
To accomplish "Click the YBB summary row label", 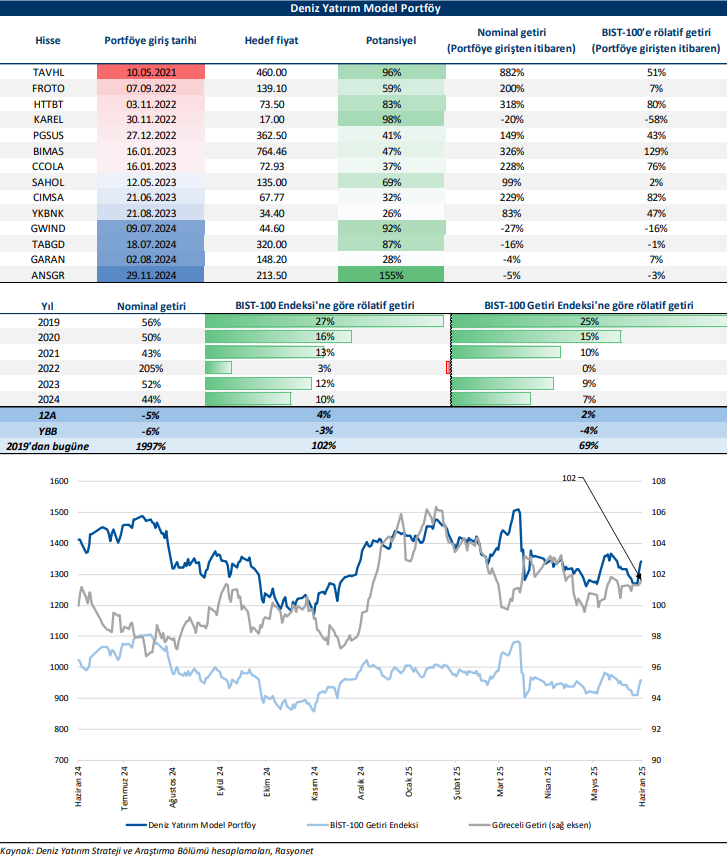I will (x=48, y=430).
